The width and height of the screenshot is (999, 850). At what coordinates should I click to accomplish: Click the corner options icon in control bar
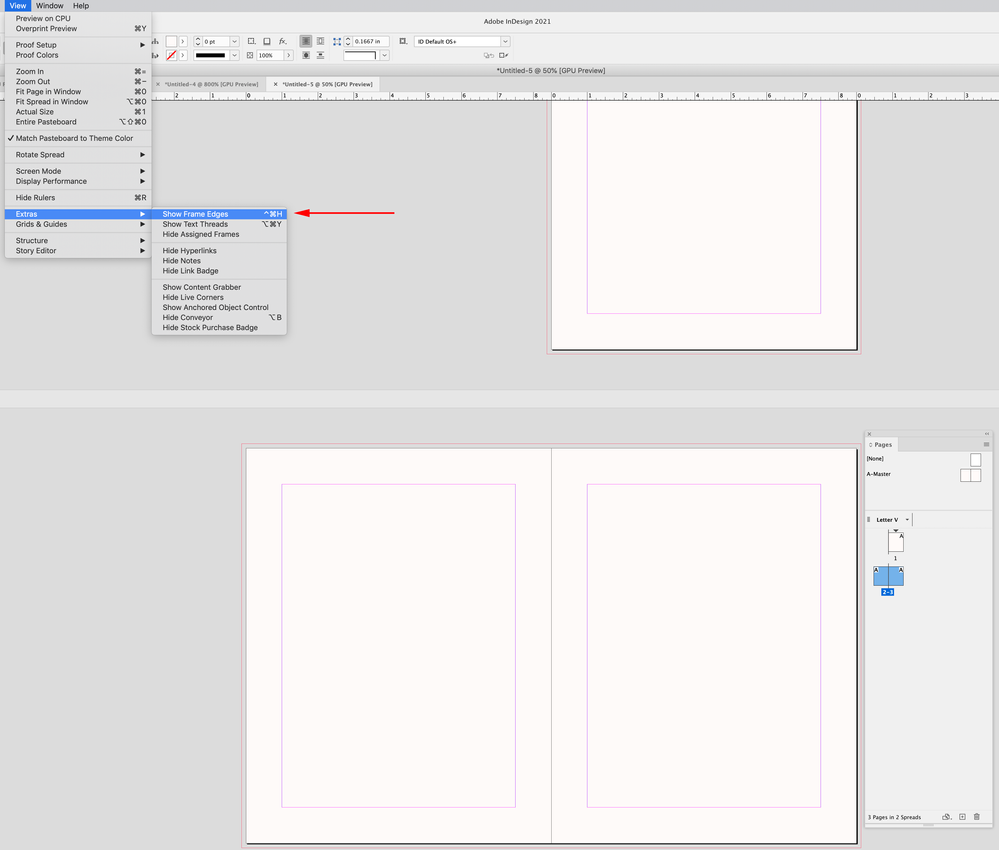(251, 41)
